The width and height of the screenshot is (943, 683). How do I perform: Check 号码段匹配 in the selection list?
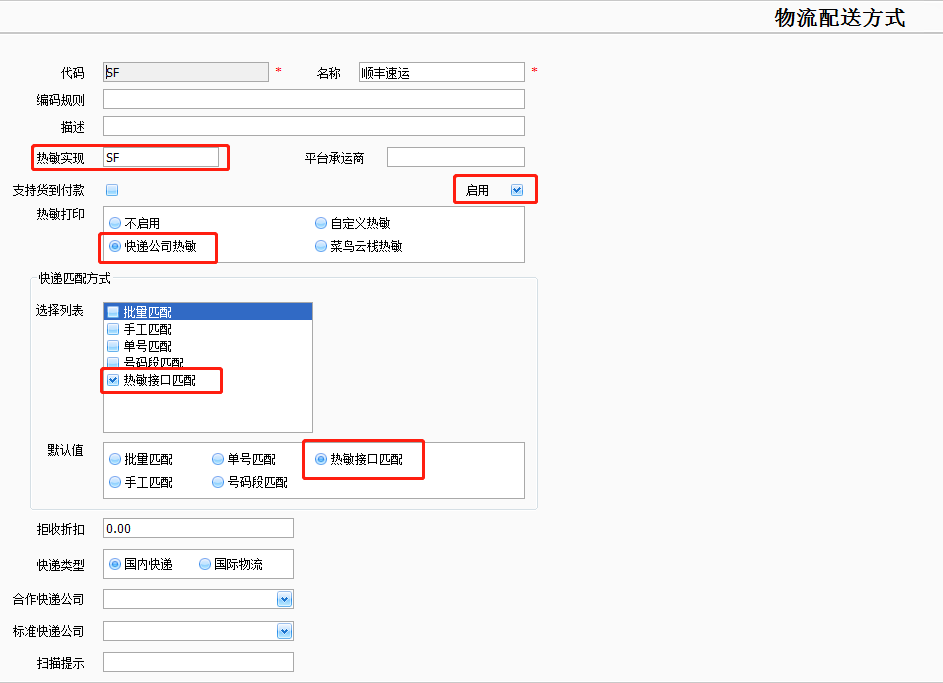[112, 362]
